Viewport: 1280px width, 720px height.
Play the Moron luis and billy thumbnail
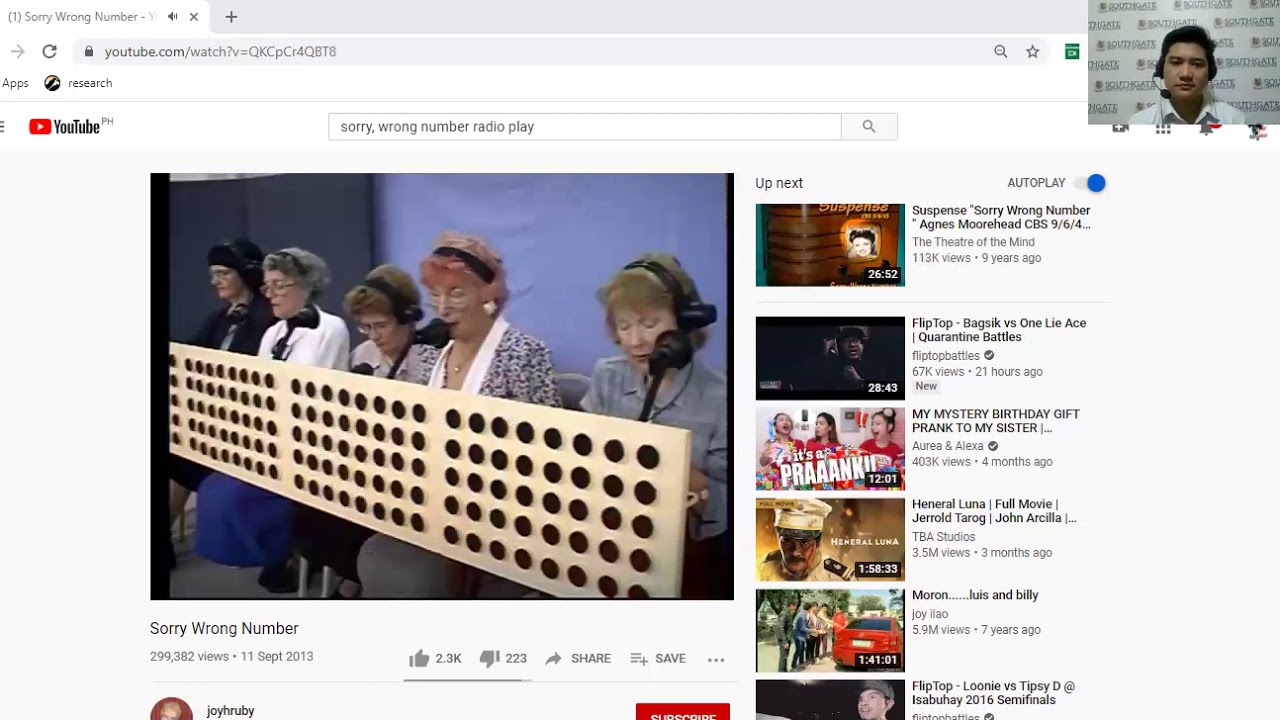click(830, 631)
